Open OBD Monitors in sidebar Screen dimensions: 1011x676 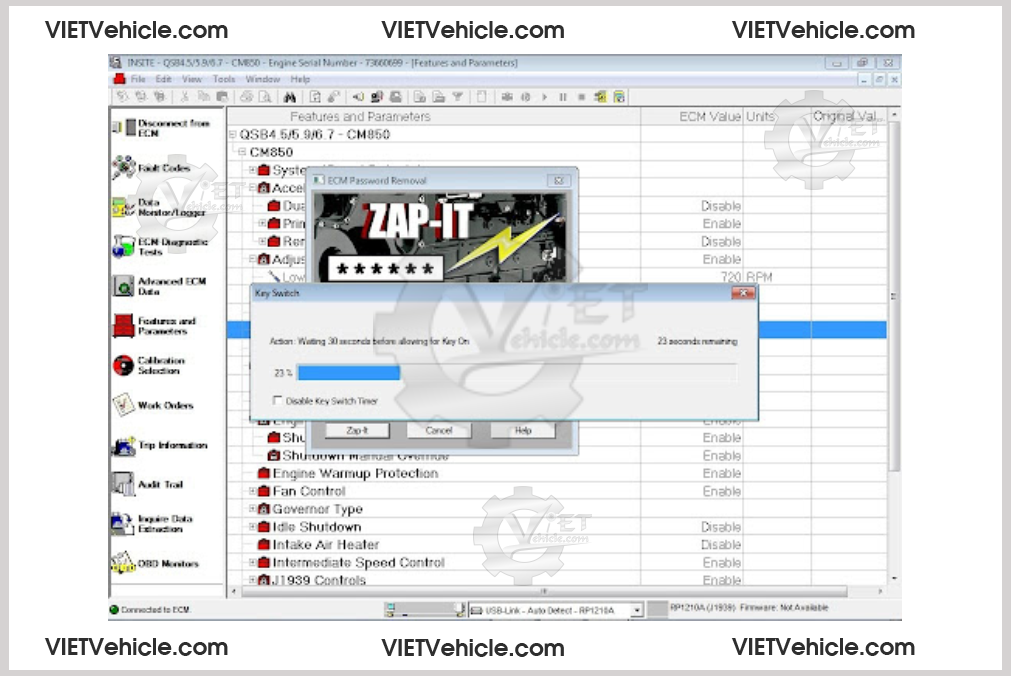coord(123,564)
